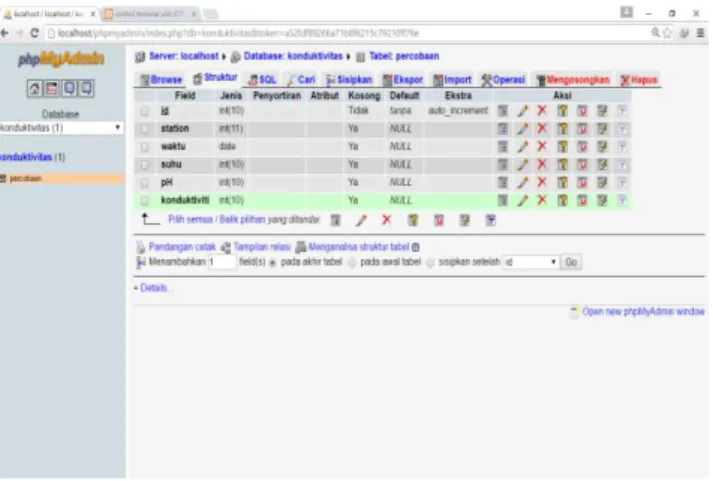Edit the konduktiviti field with pencil icon

click(x=522, y=200)
